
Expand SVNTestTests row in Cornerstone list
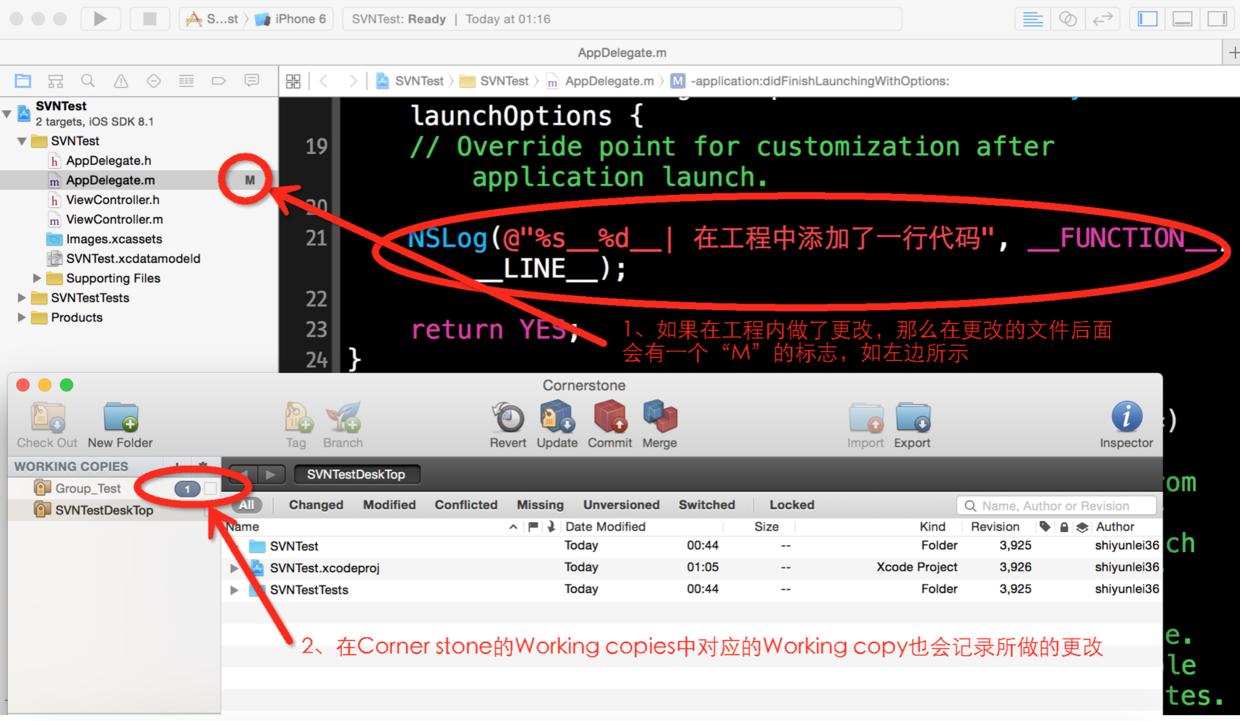(235, 590)
